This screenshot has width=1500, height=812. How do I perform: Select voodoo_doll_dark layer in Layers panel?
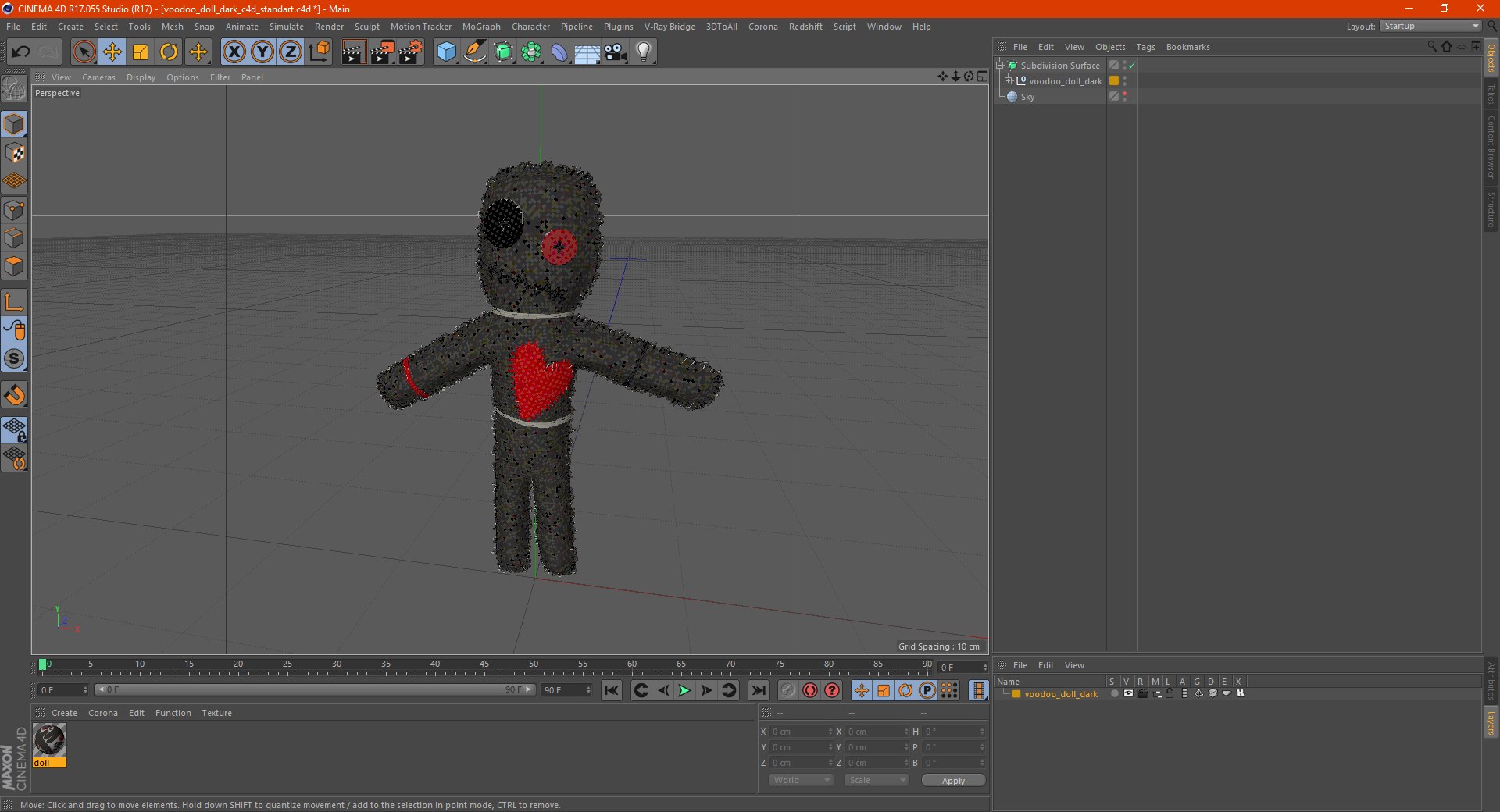pos(1061,694)
